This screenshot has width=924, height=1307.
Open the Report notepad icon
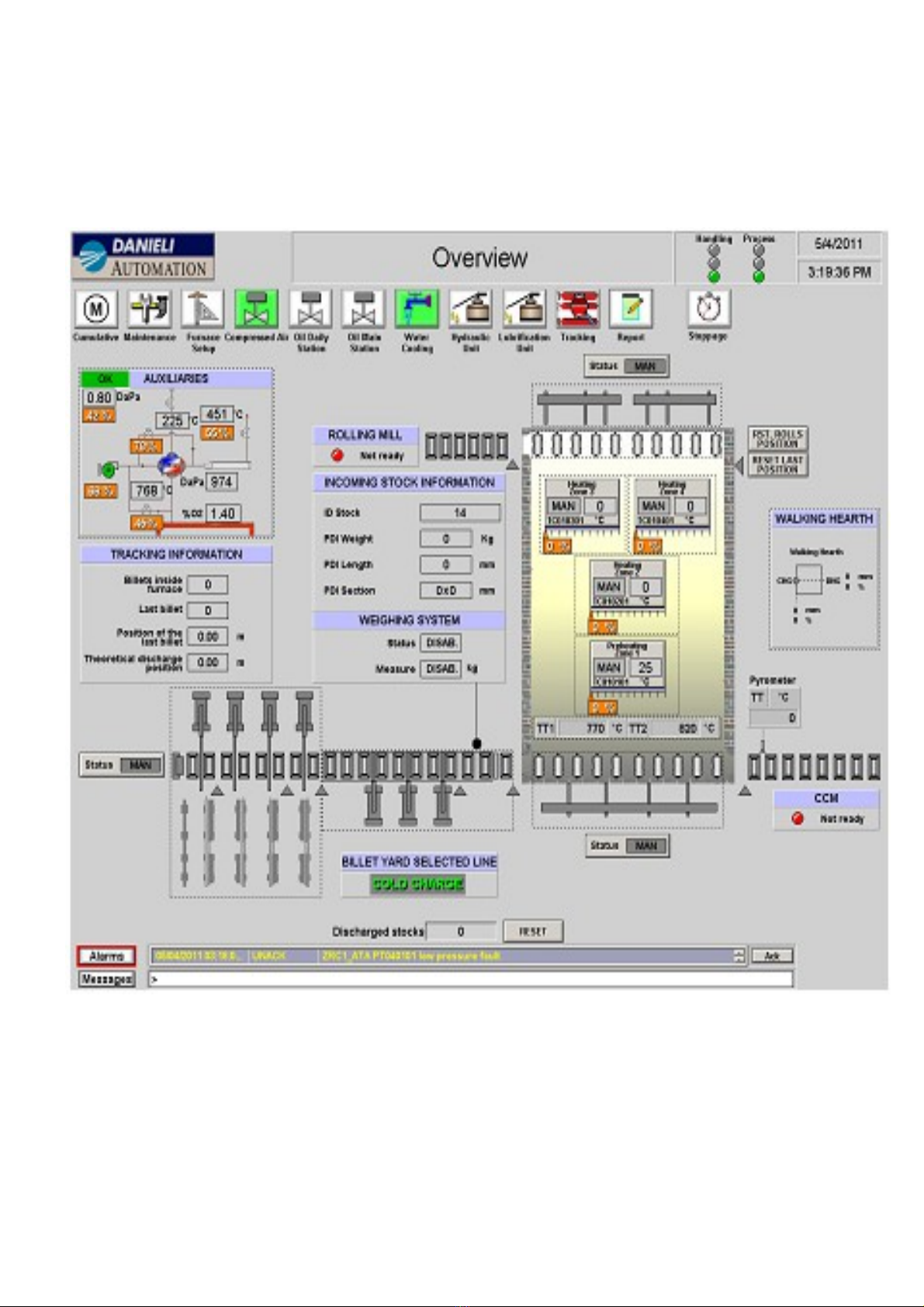click(x=630, y=309)
